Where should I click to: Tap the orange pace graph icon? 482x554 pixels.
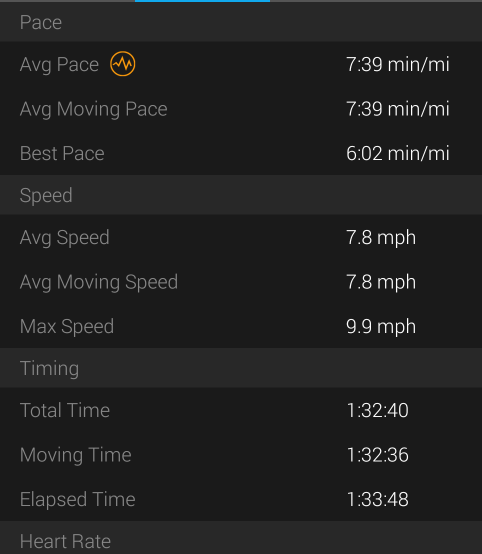(122, 64)
